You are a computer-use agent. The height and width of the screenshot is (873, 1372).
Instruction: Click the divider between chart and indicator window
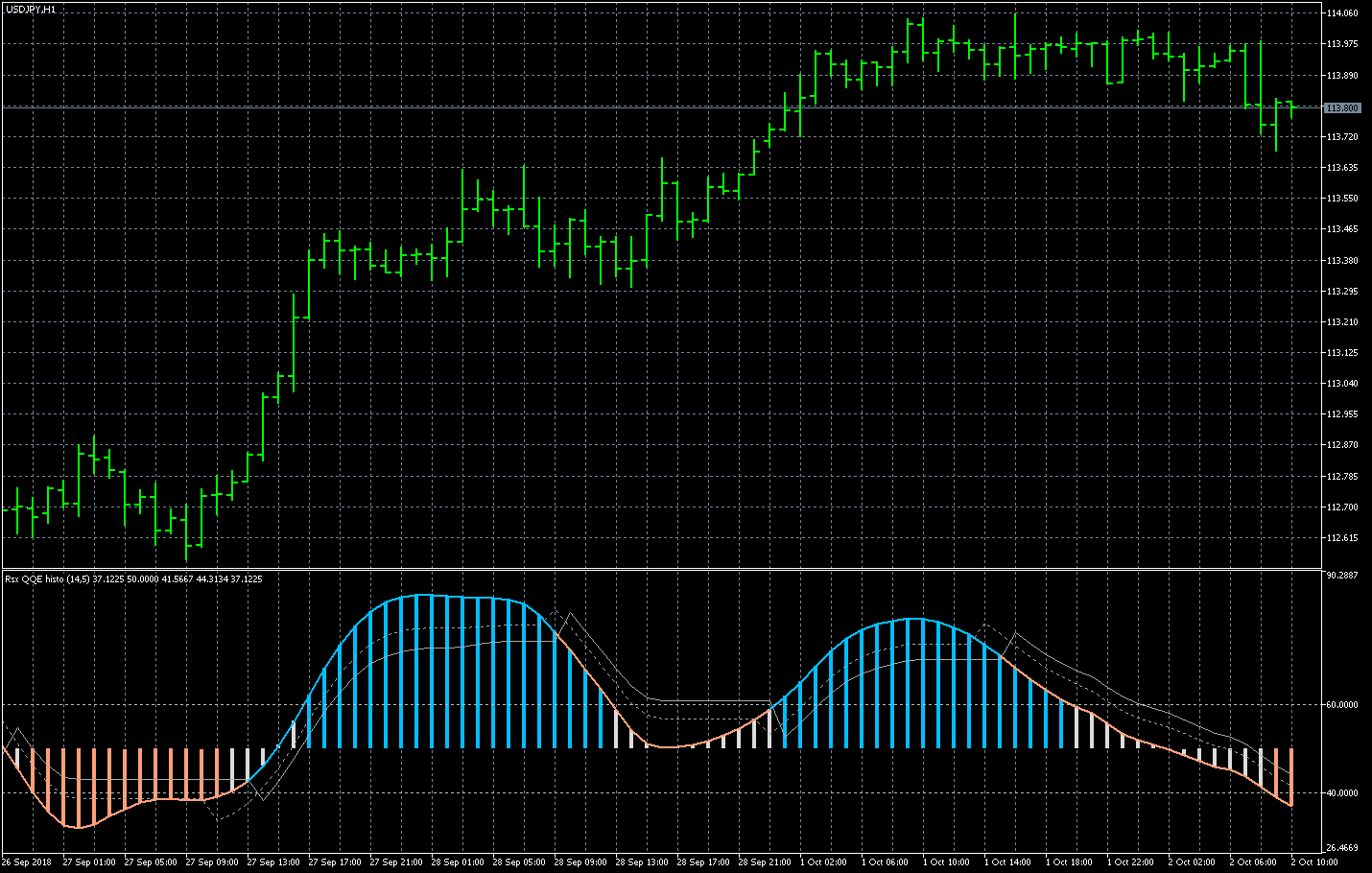click(x=672, y=570)
